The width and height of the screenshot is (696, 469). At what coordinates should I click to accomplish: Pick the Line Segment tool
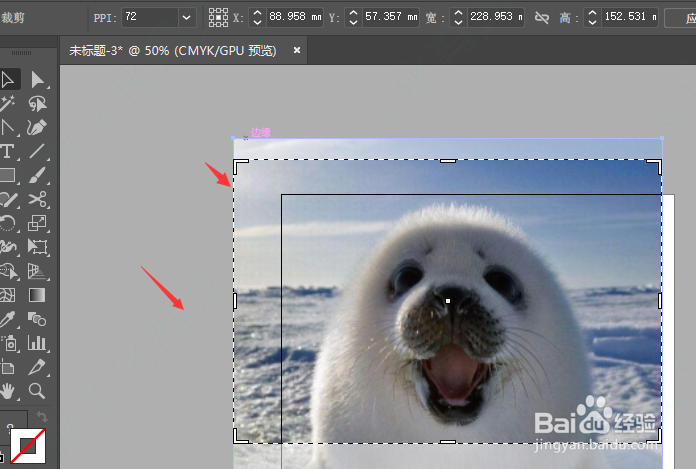point(37,152)
